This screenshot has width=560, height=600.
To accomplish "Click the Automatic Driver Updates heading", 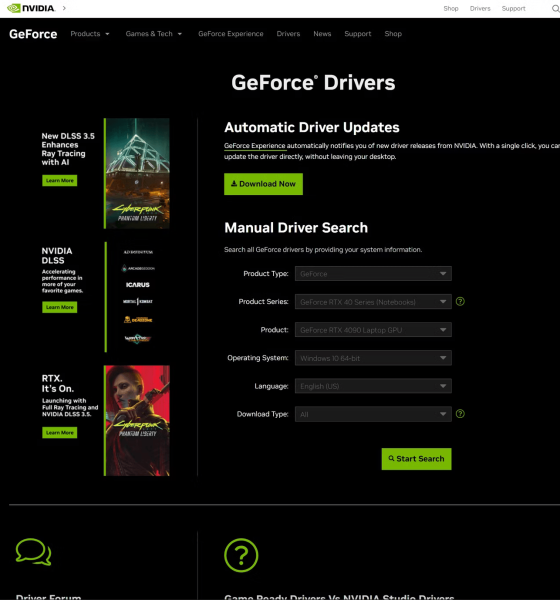I will pyautogui.click(x=312, y=127).
